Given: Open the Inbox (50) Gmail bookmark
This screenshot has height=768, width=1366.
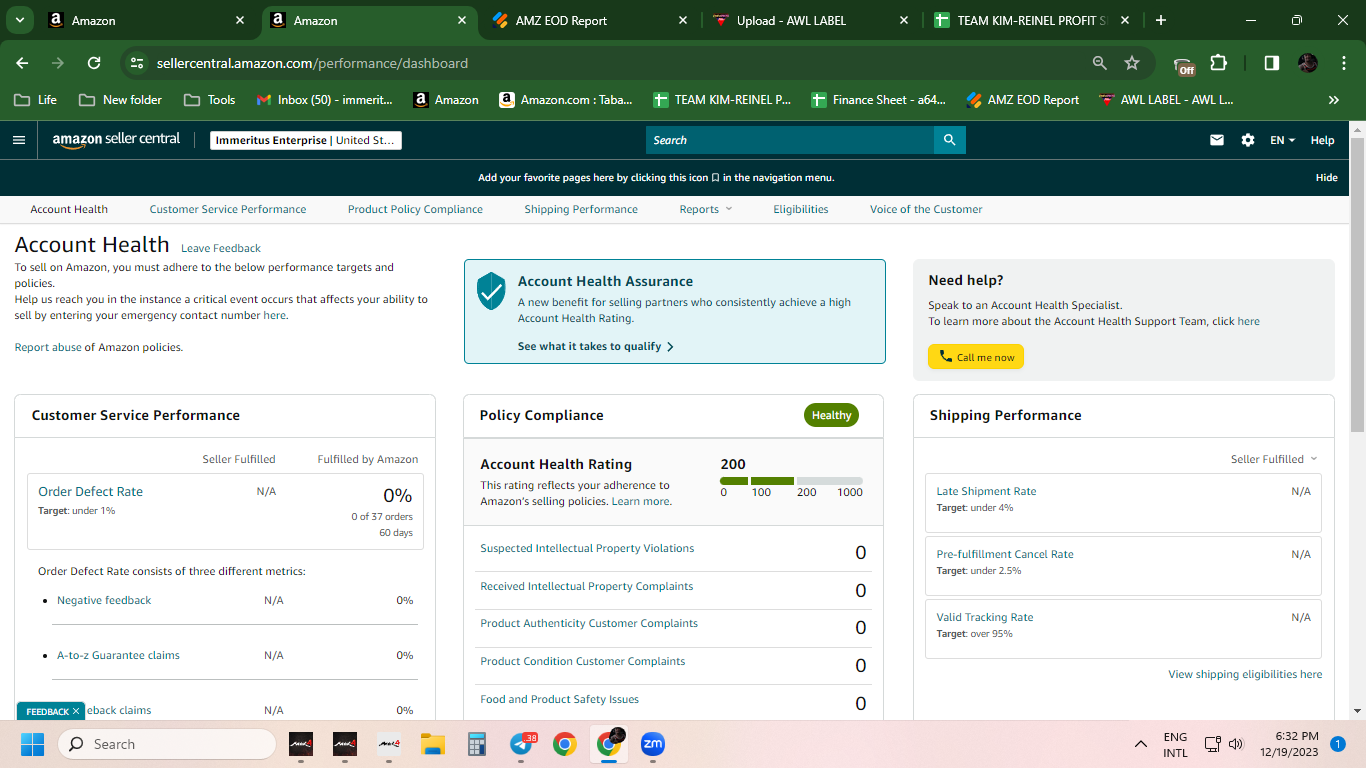Looking at the screenshot, I should coord(325,100).
